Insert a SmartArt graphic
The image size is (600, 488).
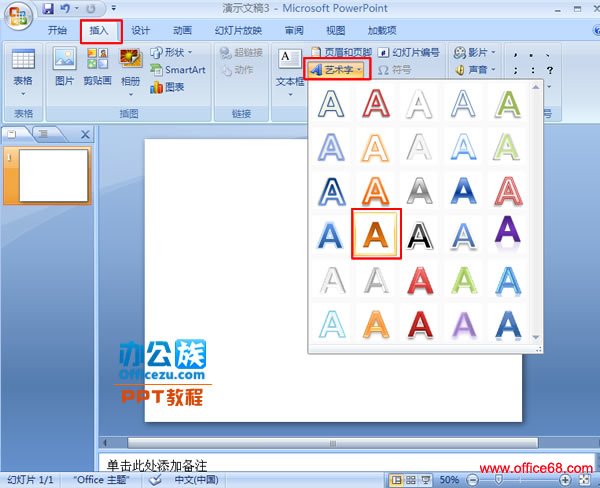tap(178, 70)
